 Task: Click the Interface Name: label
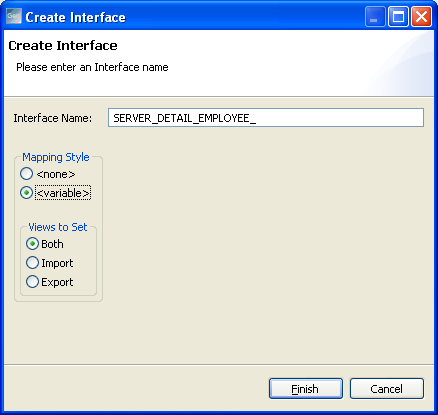(x=53, y=118)
